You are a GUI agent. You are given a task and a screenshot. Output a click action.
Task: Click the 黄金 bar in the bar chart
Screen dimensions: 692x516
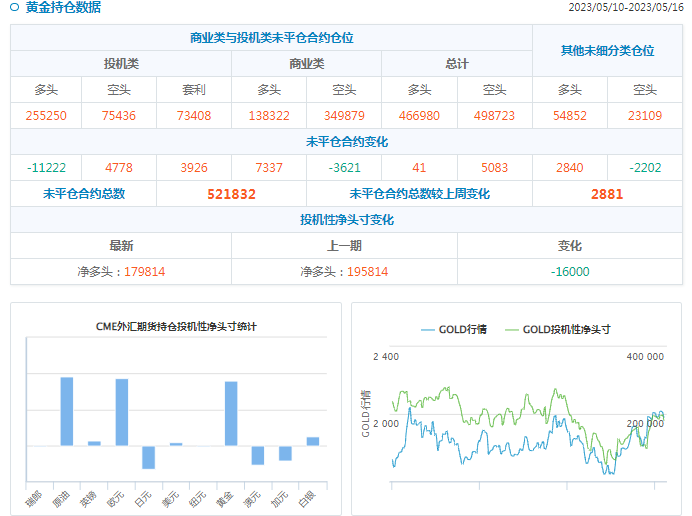coord(231,413)
